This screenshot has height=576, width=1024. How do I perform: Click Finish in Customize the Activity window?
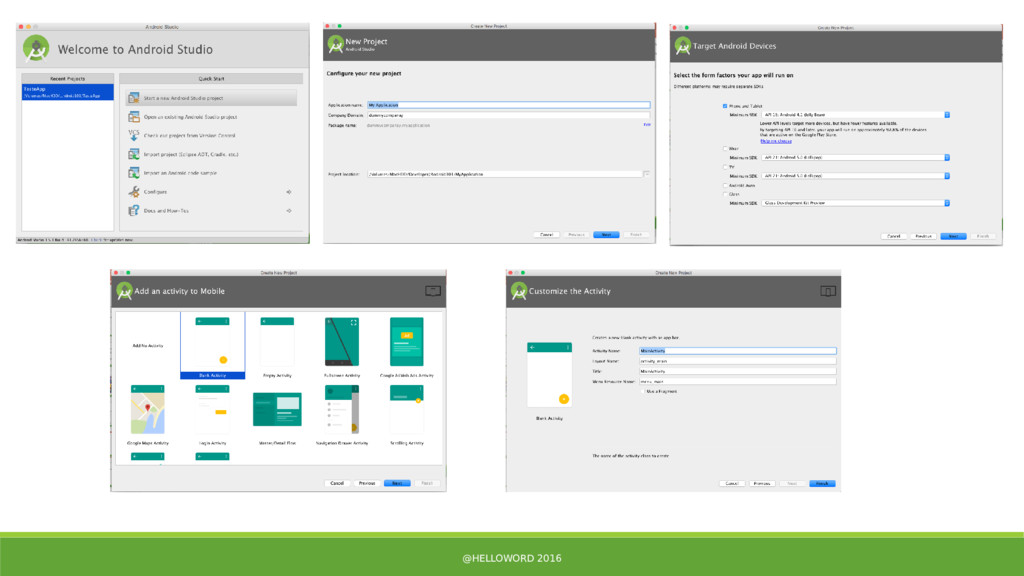[822, 484]
